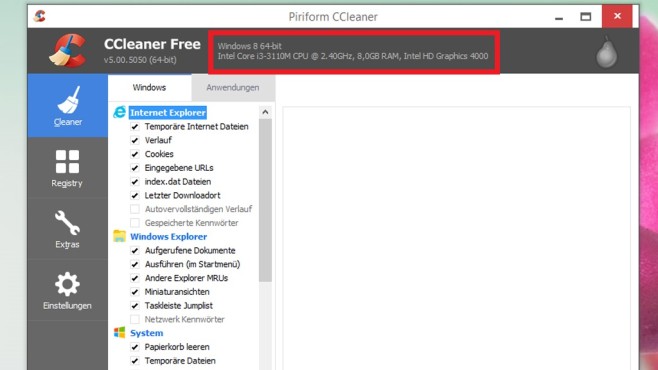This screenshot has height=370, width=658.
Task: Click the version text v5.00.5050 (64-bit)
Action: tap(140, 60)
